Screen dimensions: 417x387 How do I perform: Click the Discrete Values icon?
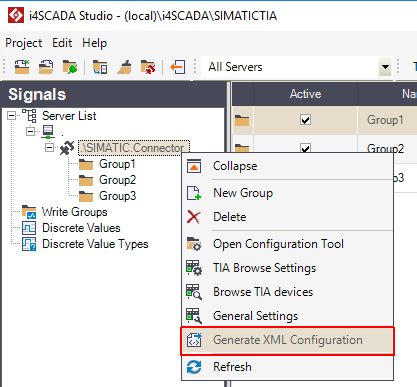(29, 228)
